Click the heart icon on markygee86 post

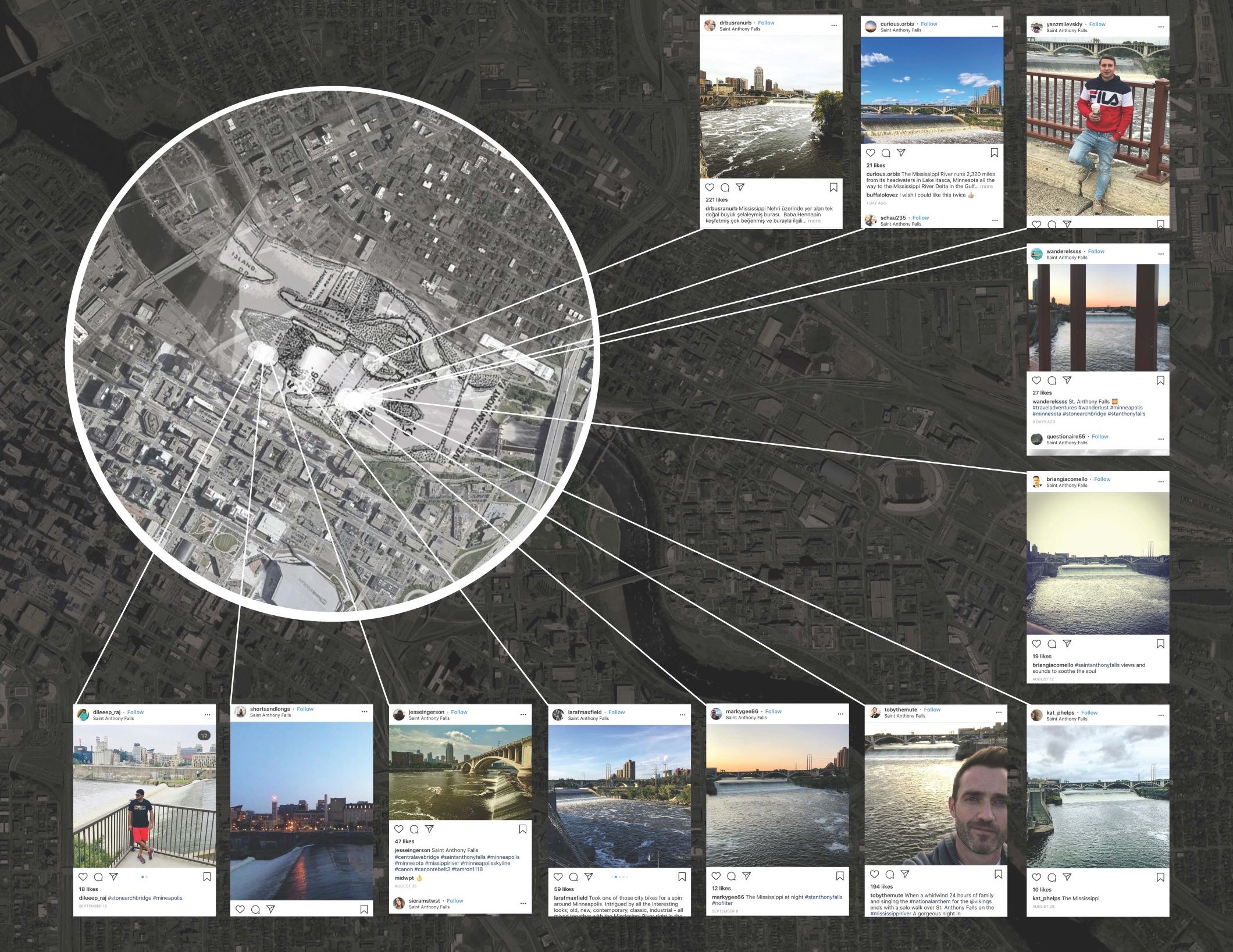(x=716, y=876)
